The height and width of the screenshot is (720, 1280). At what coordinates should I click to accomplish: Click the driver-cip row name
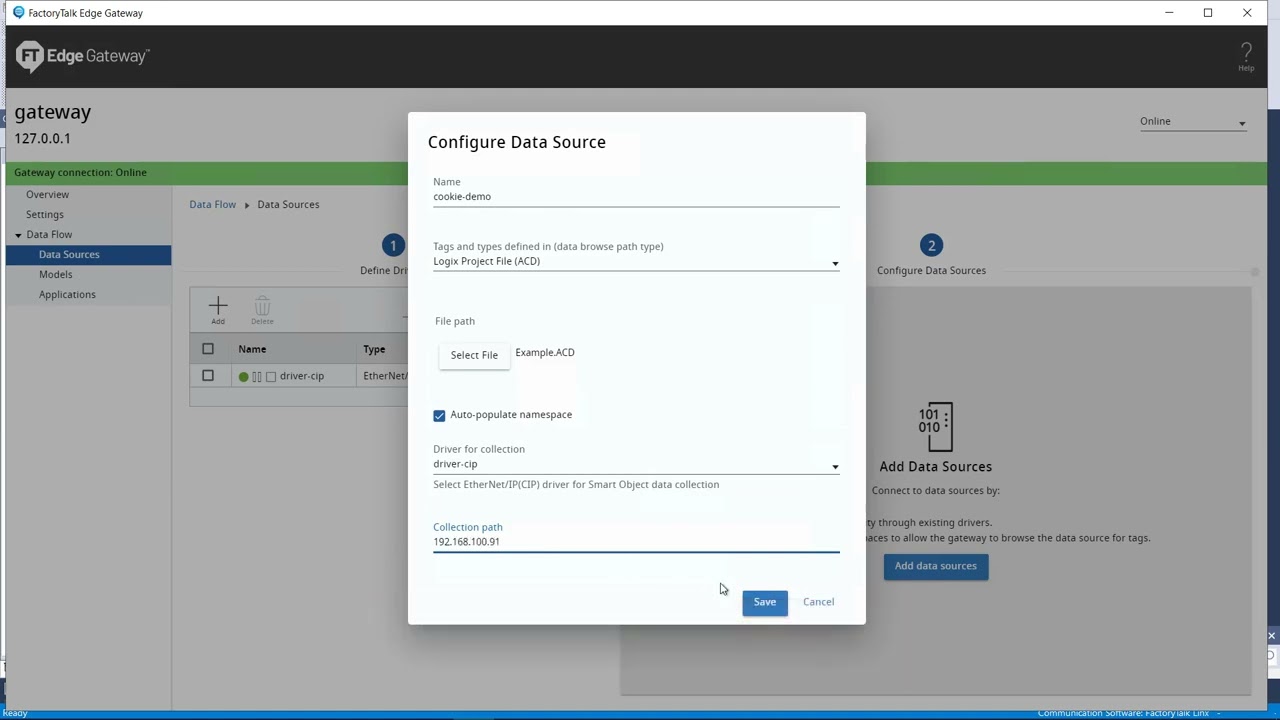point(302,376)
